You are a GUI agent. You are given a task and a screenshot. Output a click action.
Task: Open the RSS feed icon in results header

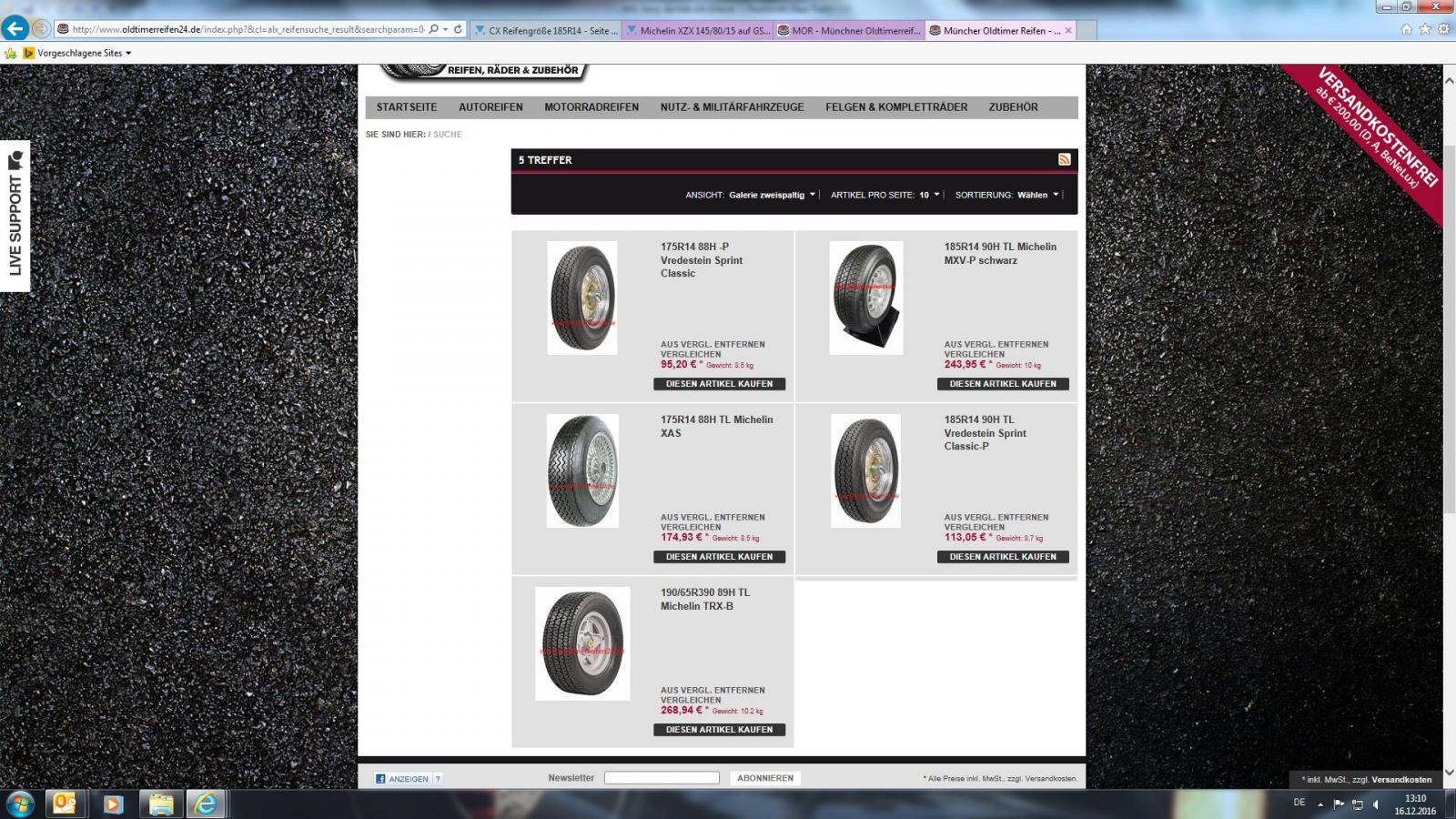tap(1064, 159)
